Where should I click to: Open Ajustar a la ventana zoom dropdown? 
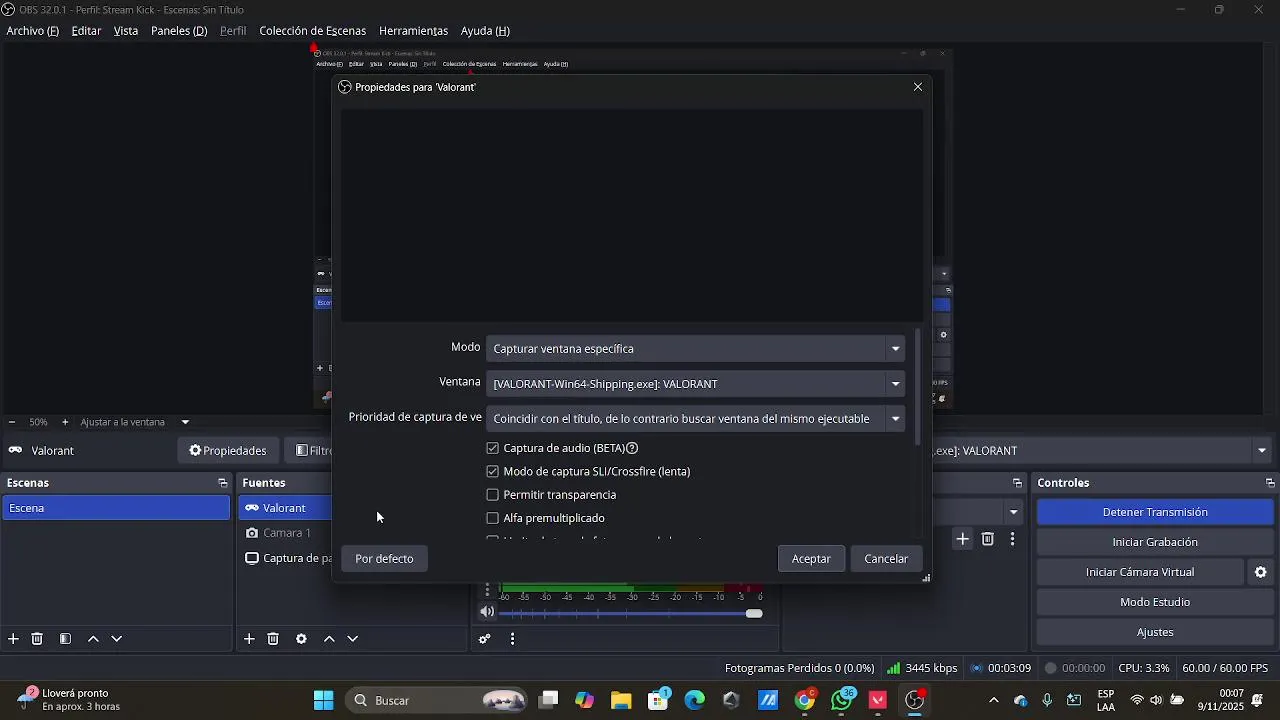(135, 422)
